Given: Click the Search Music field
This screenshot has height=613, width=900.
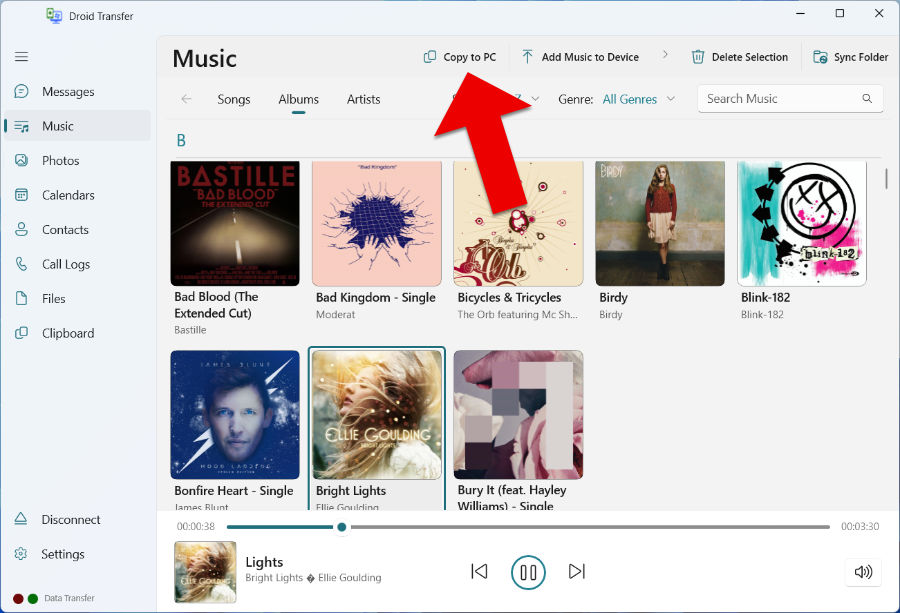Looking at the screenshot, I should click(x=790, y=99).
